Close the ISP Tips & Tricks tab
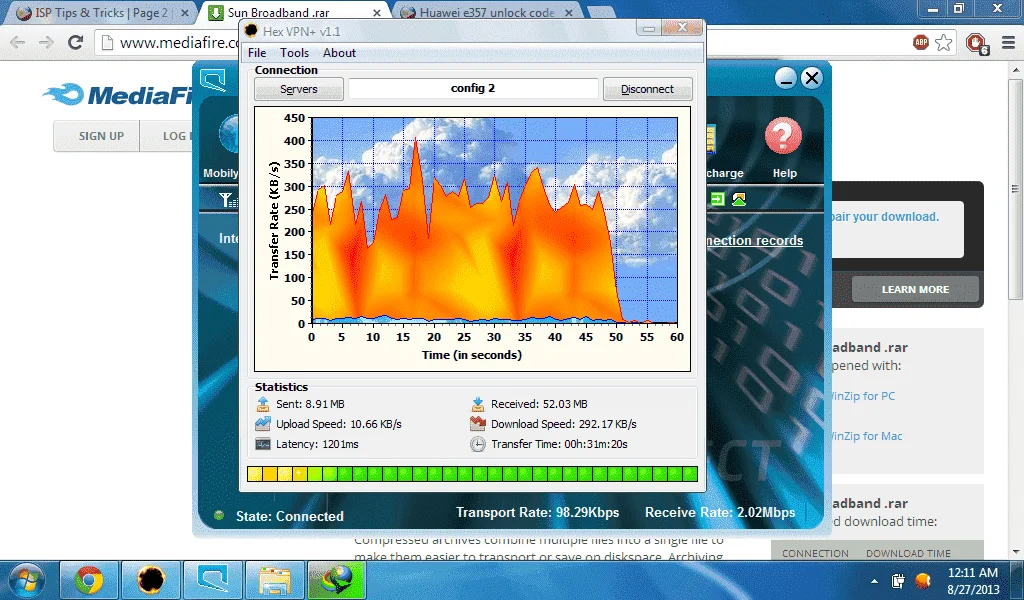 (x=184, y=13)
